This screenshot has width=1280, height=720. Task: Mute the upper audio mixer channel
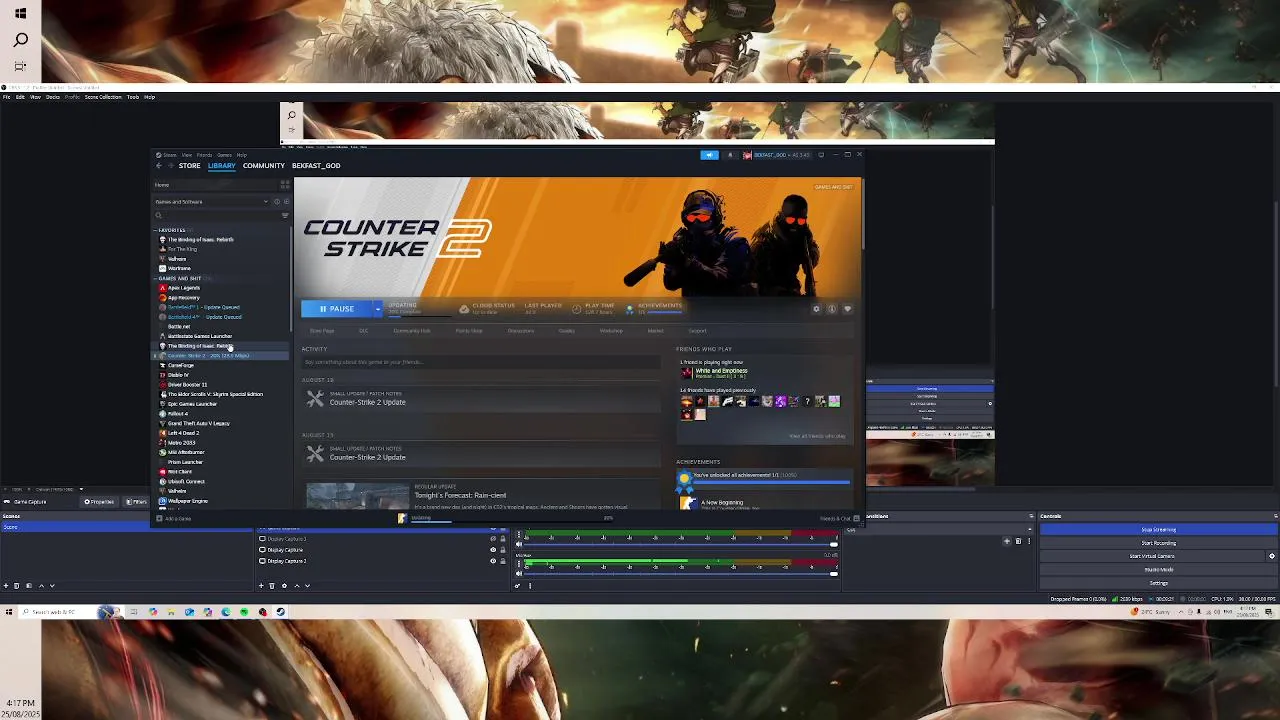[x=518, y=545]
